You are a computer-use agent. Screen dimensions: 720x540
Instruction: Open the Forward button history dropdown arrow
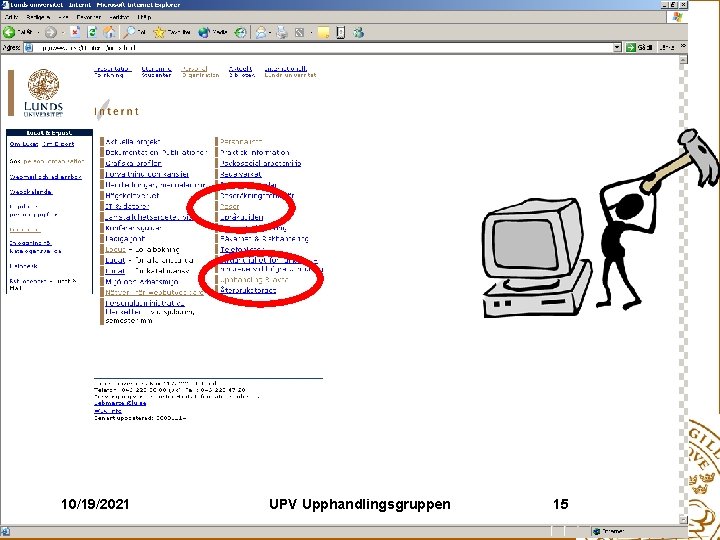pos(62,33)
